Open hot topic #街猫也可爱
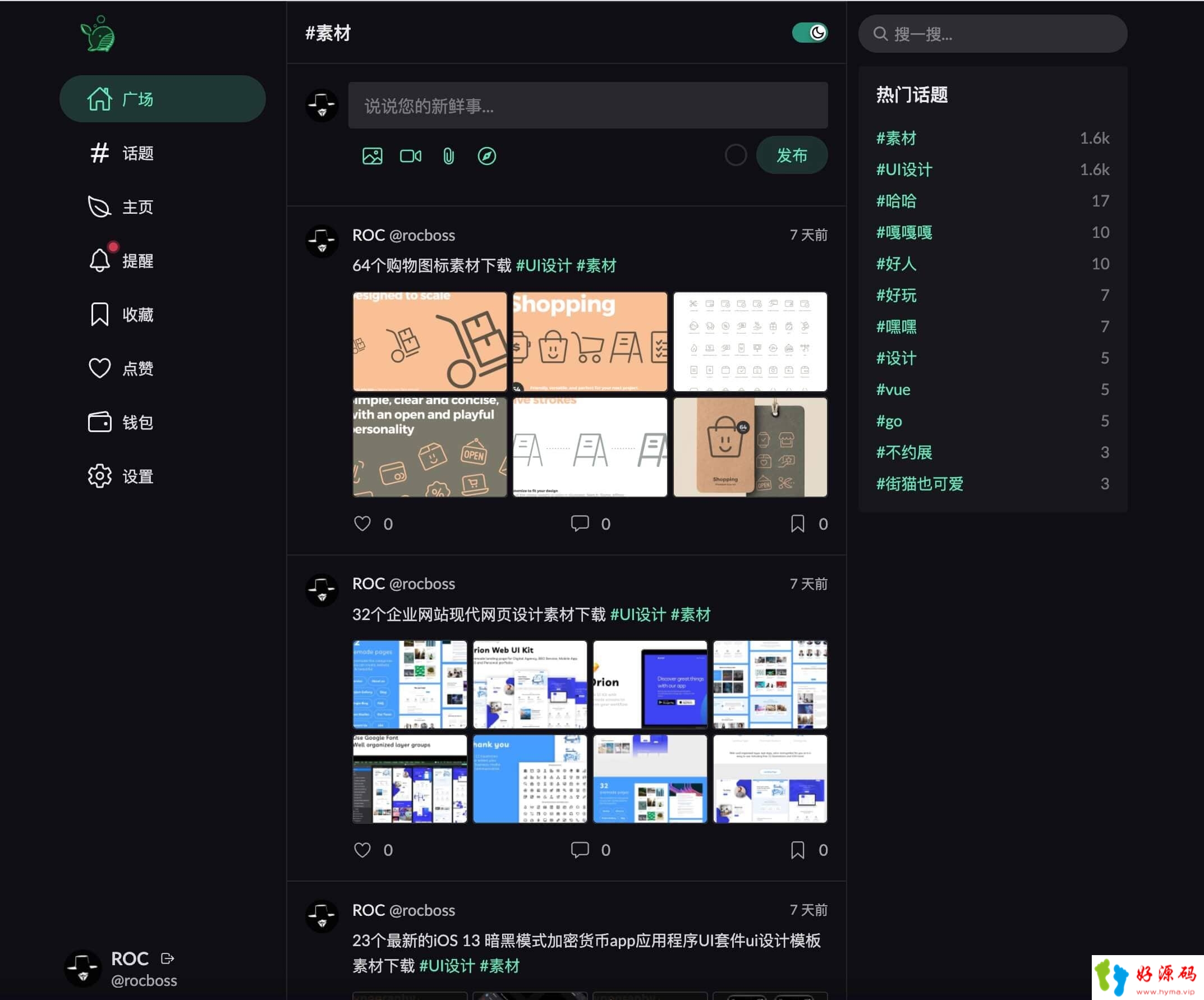 coord(920,483)
